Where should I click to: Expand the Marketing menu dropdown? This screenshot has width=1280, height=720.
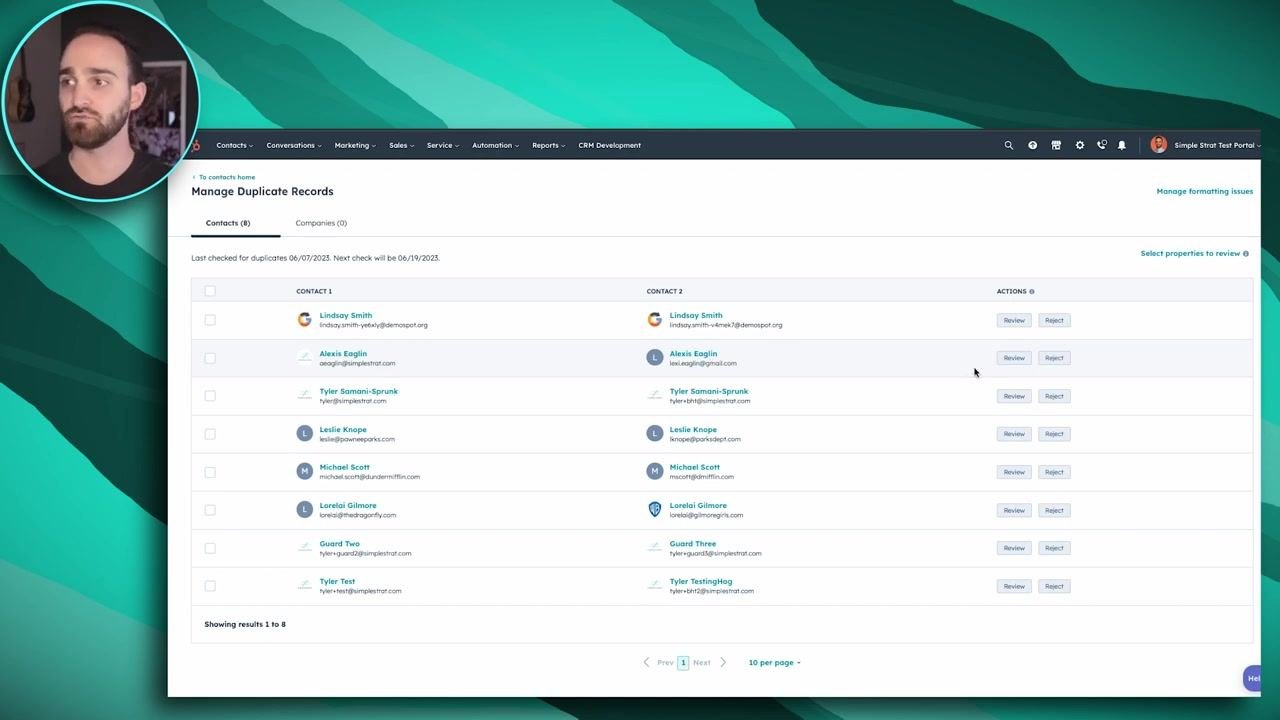tap(355, 145)
